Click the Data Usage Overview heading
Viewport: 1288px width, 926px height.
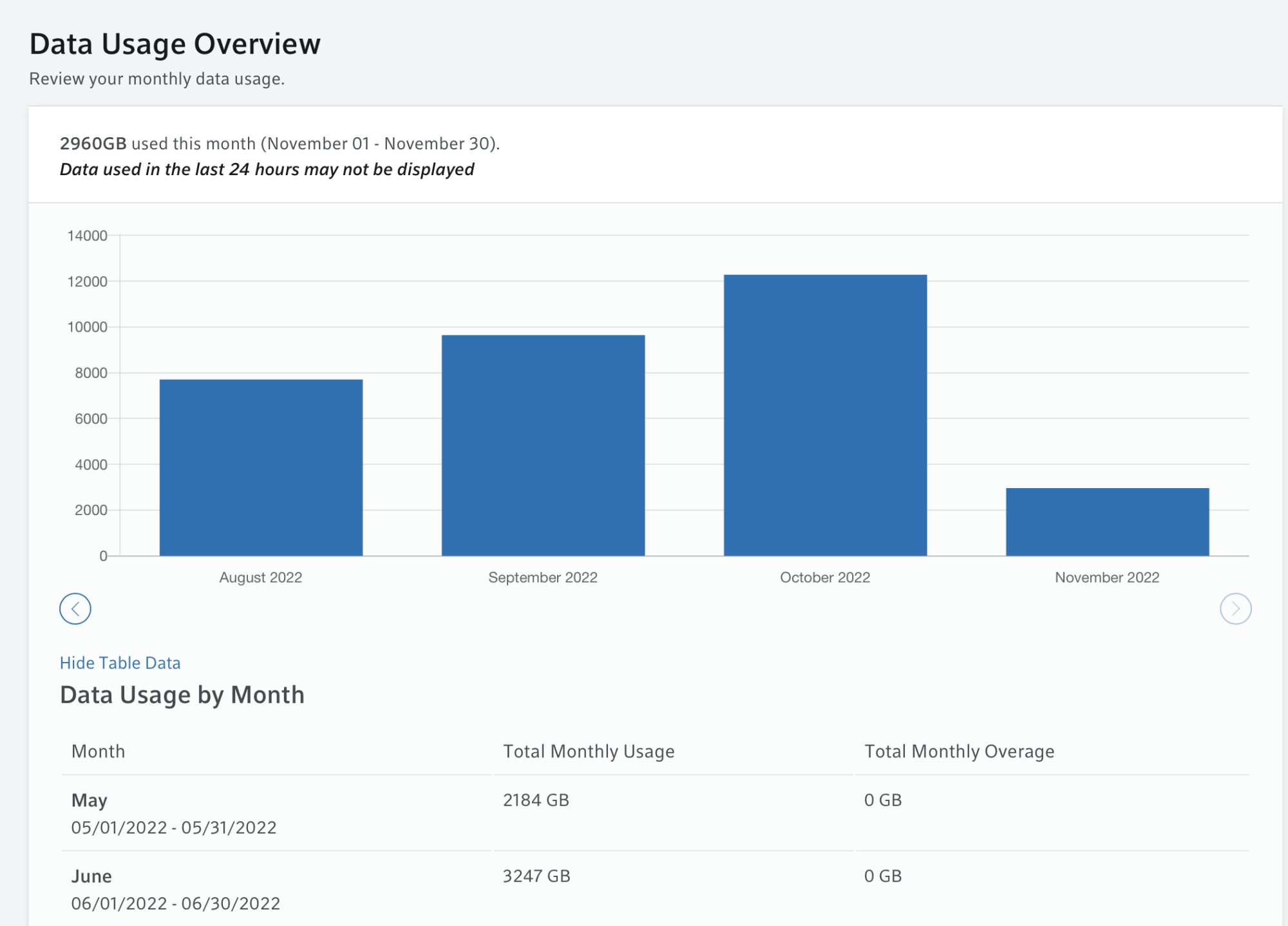[x=175, y=44]
